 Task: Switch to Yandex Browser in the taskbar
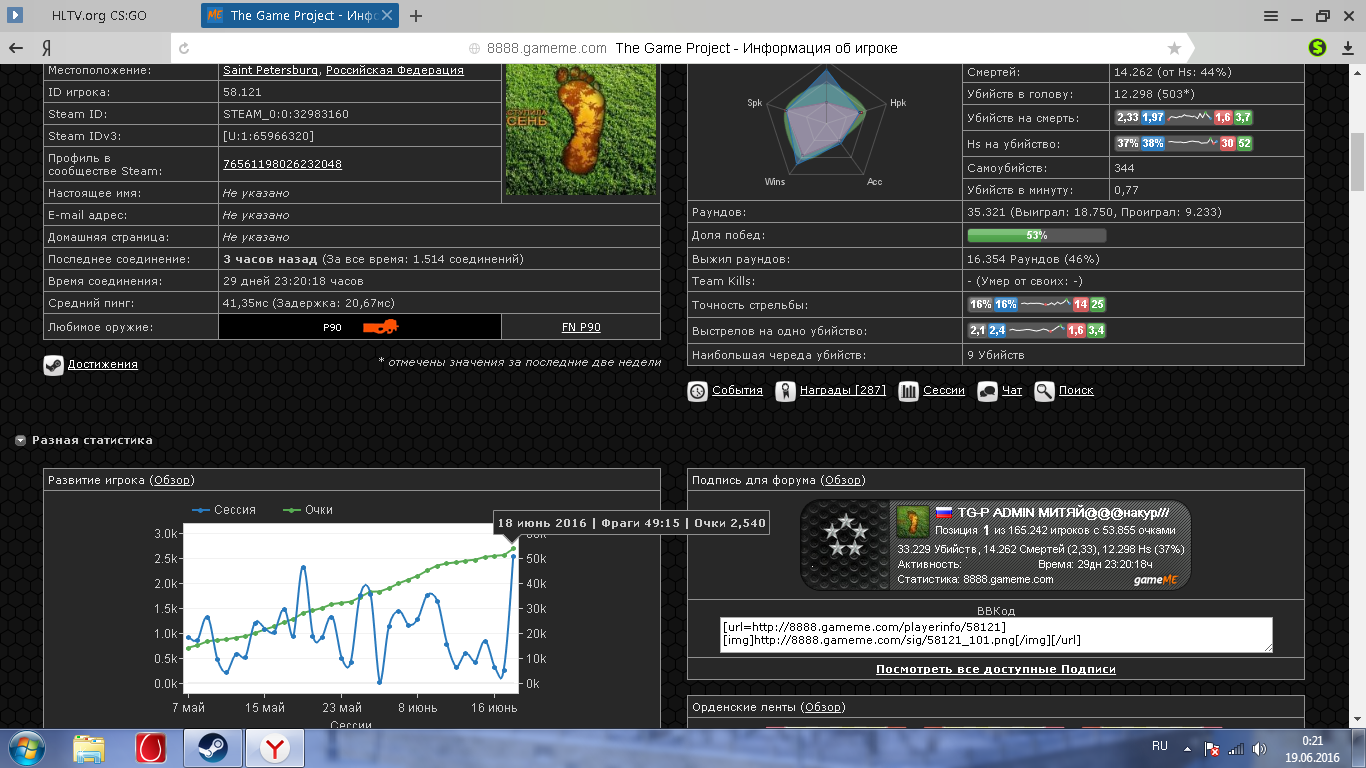(274, 748)
